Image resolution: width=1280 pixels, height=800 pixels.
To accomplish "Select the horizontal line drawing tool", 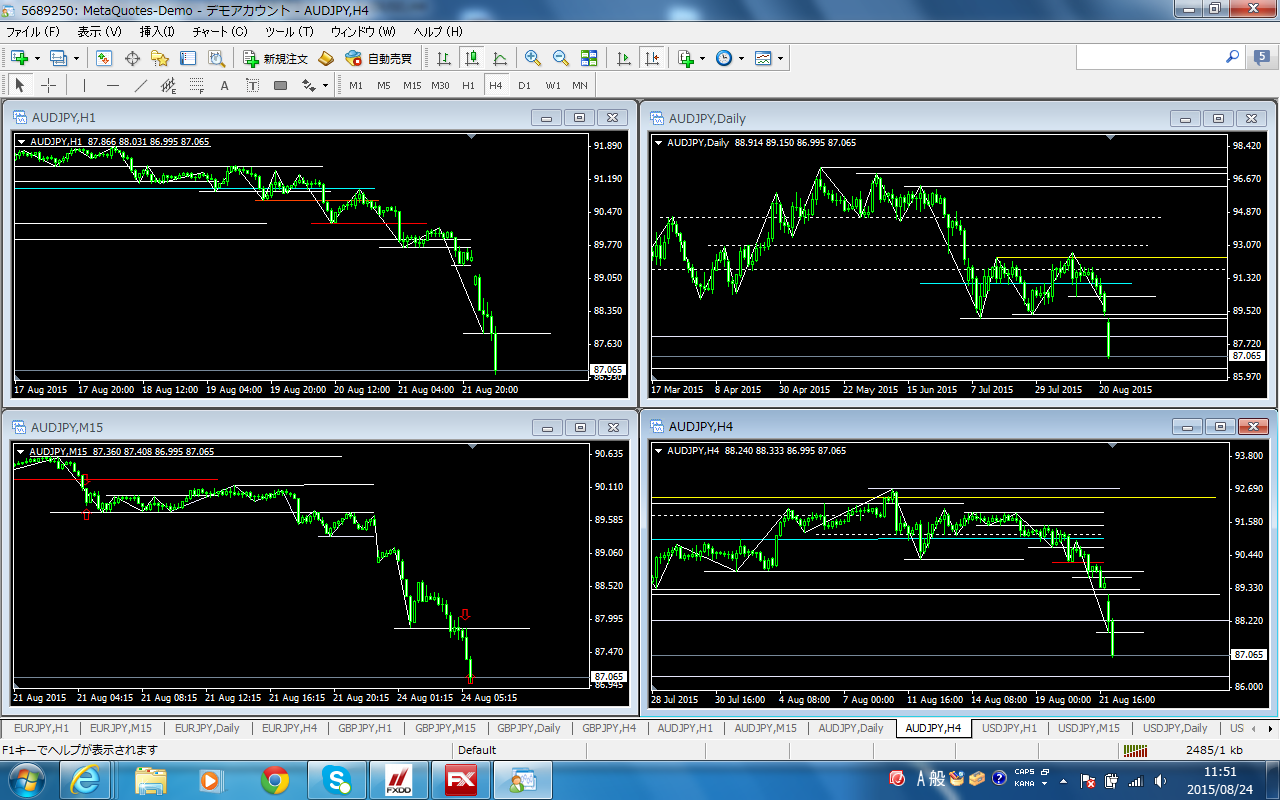I will (x=113, y=86).
